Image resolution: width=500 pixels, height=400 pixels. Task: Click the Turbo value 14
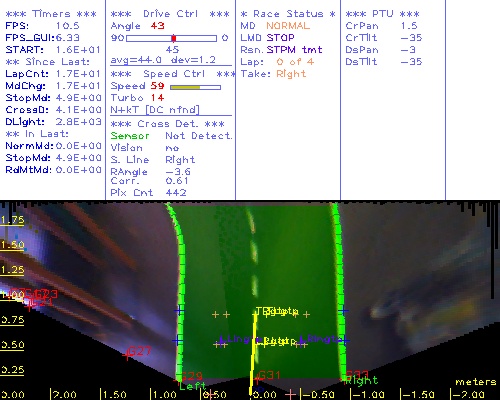[157, 98]
